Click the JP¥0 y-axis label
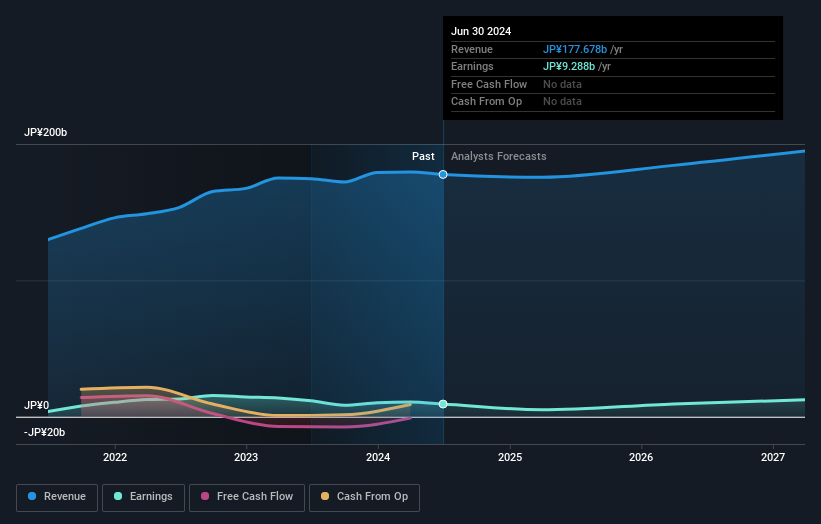 [36, 405]
